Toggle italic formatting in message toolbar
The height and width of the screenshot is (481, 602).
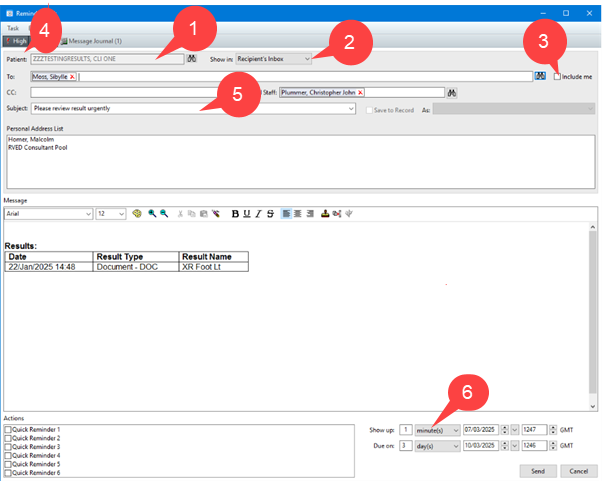(x=246, y=214)
